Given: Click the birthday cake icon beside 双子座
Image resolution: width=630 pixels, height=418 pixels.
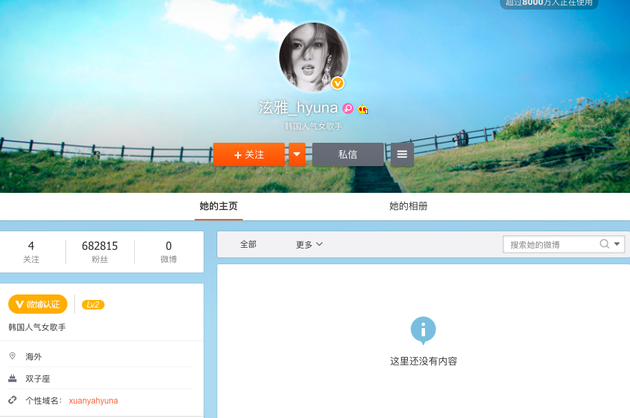Looking at the screenshot, I should [x=12, y=378].
